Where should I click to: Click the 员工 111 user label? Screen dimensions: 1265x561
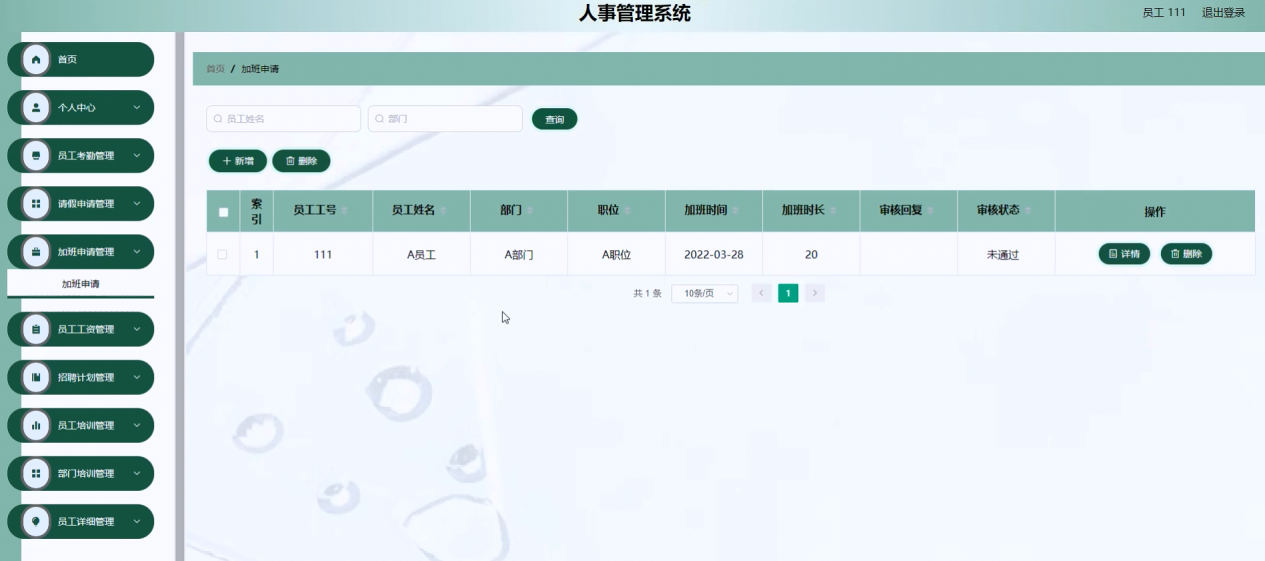(x=1164, y=13)
